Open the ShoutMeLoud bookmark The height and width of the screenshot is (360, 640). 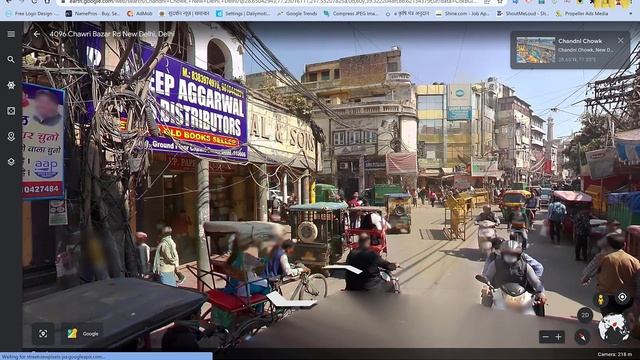(x=523, y=13)
